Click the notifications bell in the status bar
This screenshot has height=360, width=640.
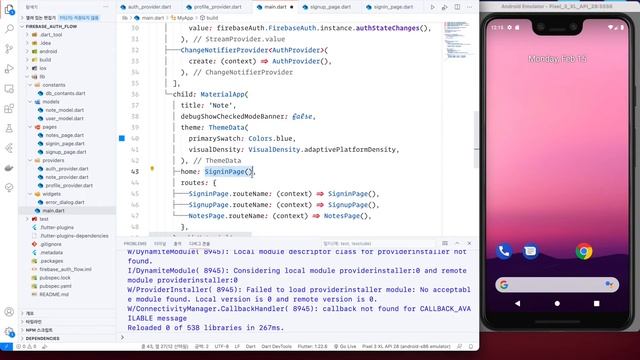coord(471,346)
